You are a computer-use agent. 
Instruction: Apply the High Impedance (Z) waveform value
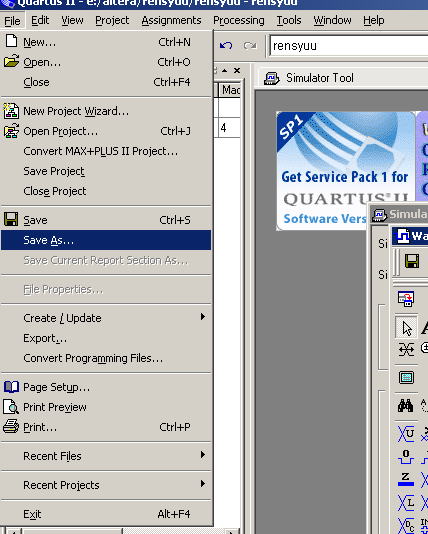pos(406,479)
